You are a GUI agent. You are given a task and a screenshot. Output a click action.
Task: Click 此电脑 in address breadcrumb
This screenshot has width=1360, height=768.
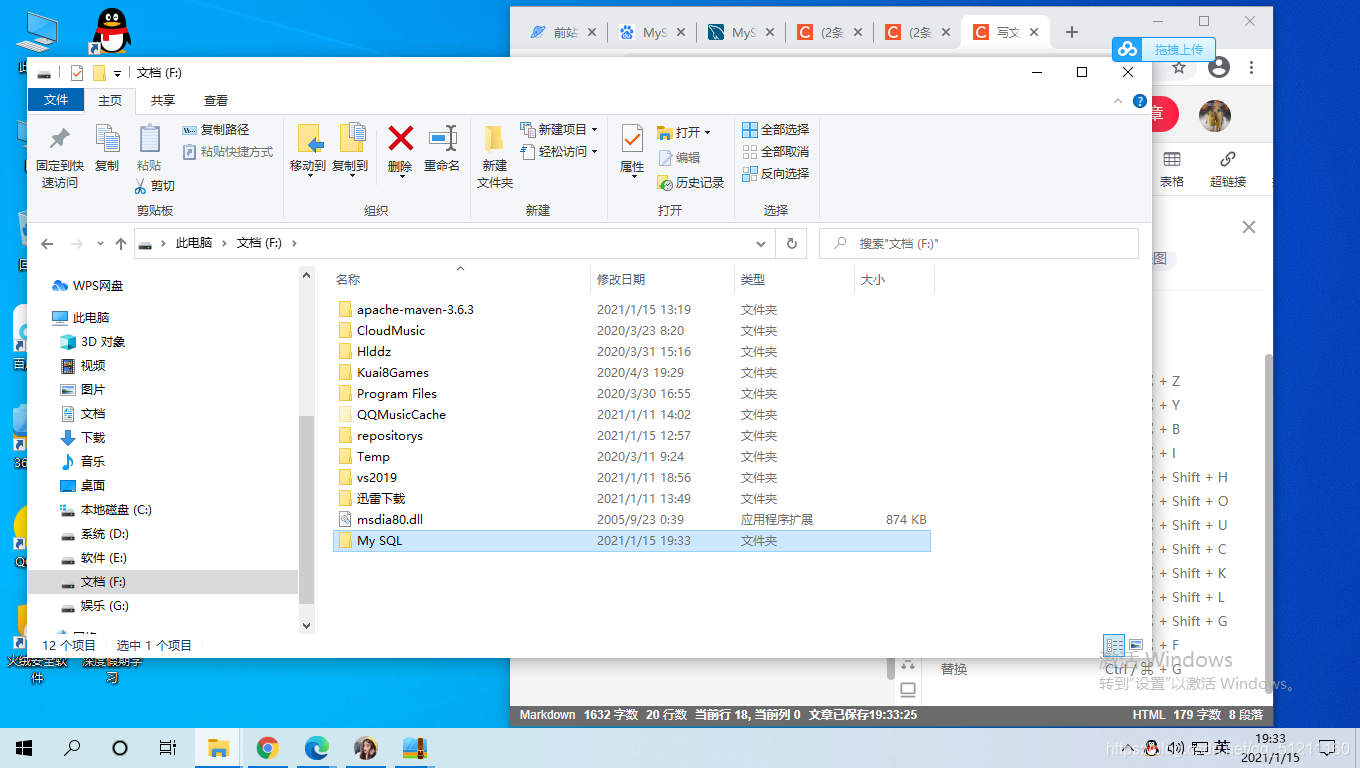pyautogui.click(x=194, y=243)
